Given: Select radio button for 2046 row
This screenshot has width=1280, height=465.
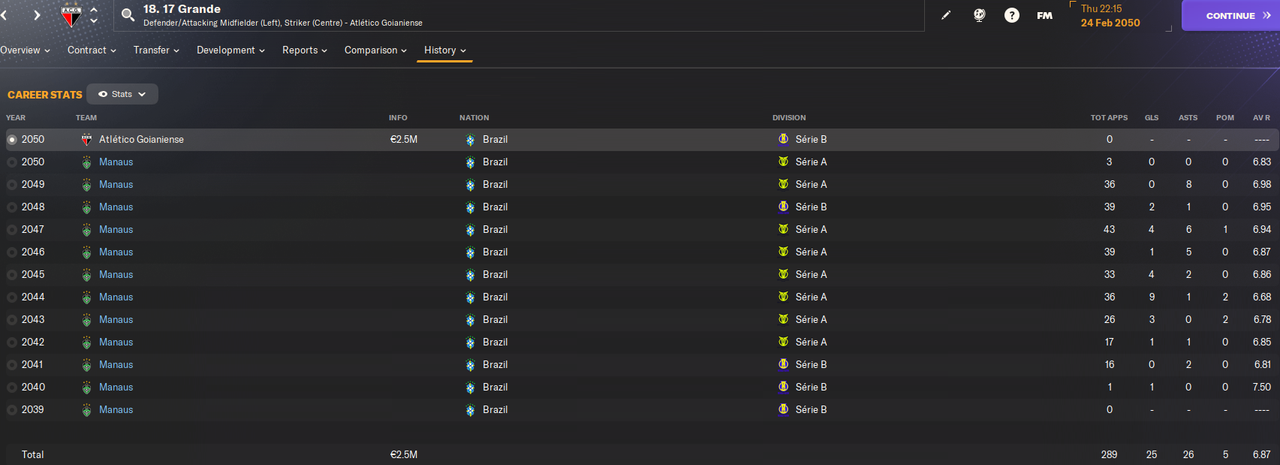Looking at the screenshot, I should [x=12, y=252].
